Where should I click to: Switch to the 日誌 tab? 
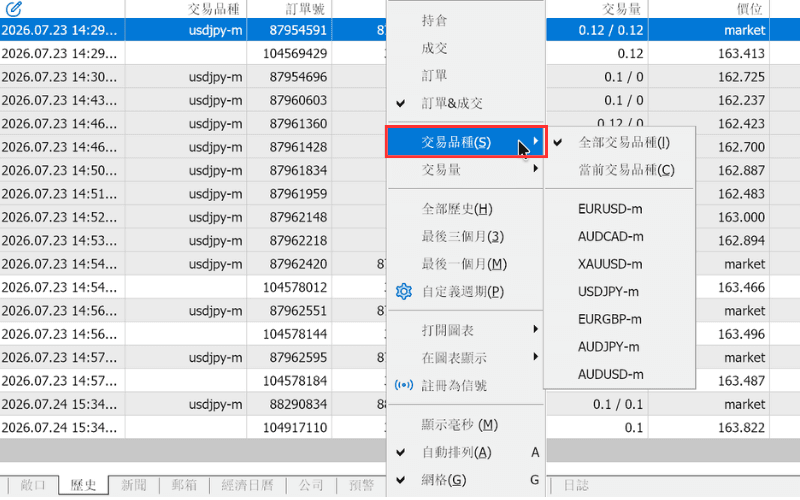576,485
